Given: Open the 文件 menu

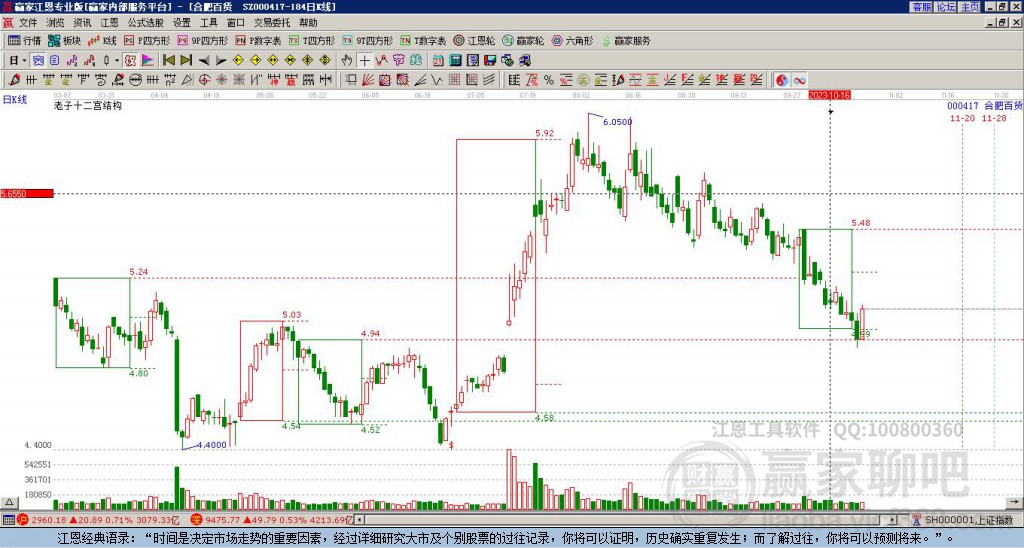Looking at the screenshot, I should [x=28, y=23].
